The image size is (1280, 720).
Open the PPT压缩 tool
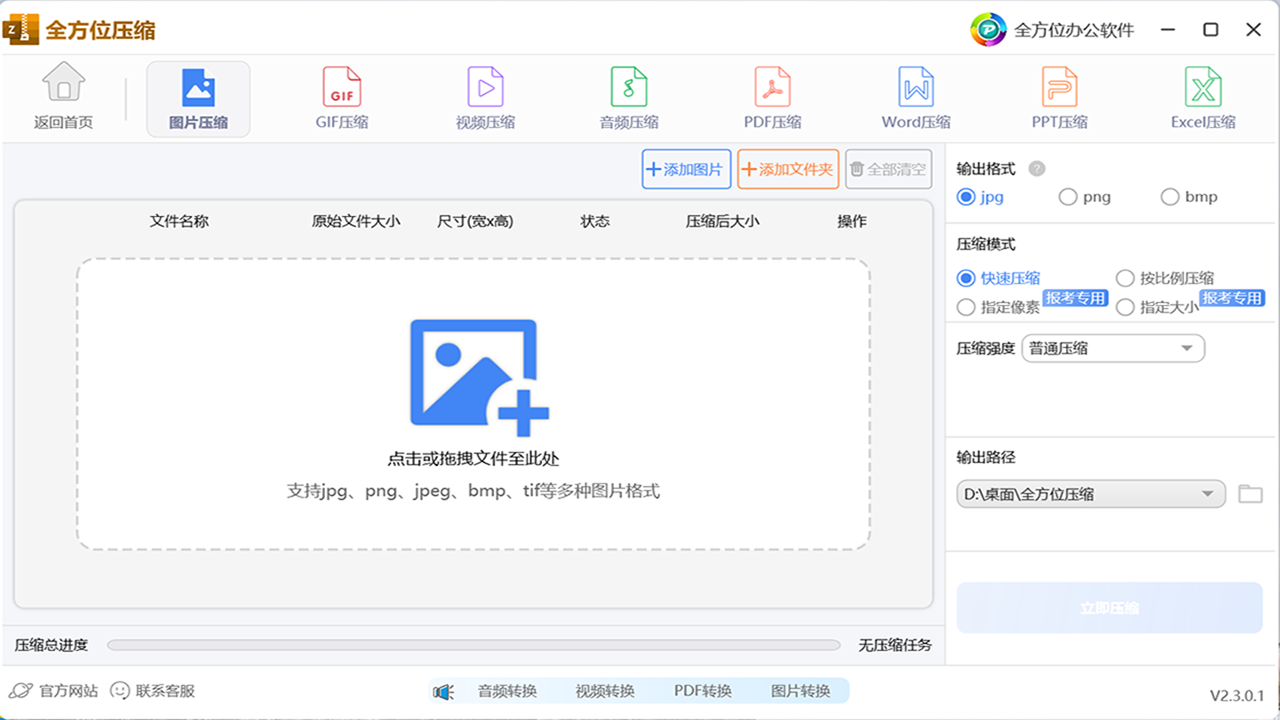1058,97
